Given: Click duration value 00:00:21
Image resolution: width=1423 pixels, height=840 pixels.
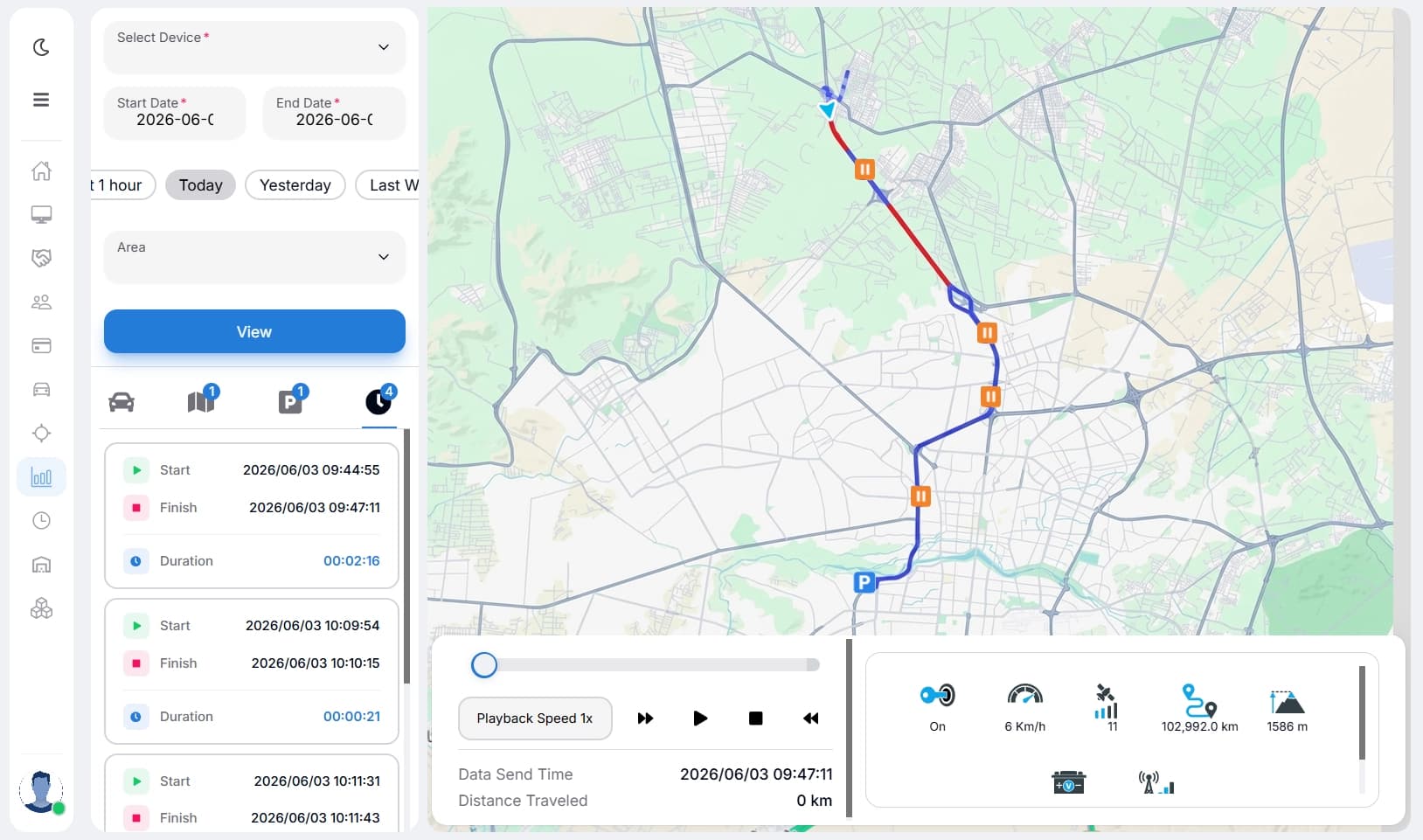Looking at the screenshot, I should [351, 717].
